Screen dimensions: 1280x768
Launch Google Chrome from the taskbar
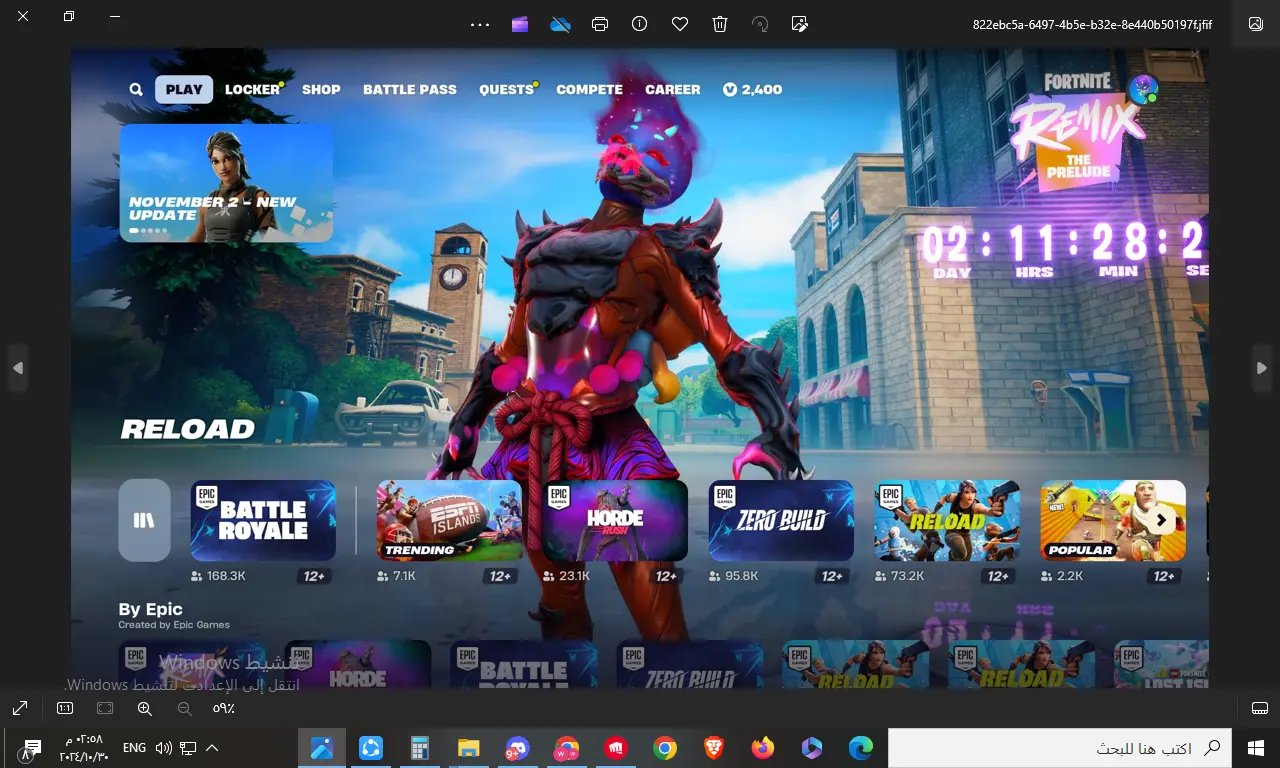point(665,748)
